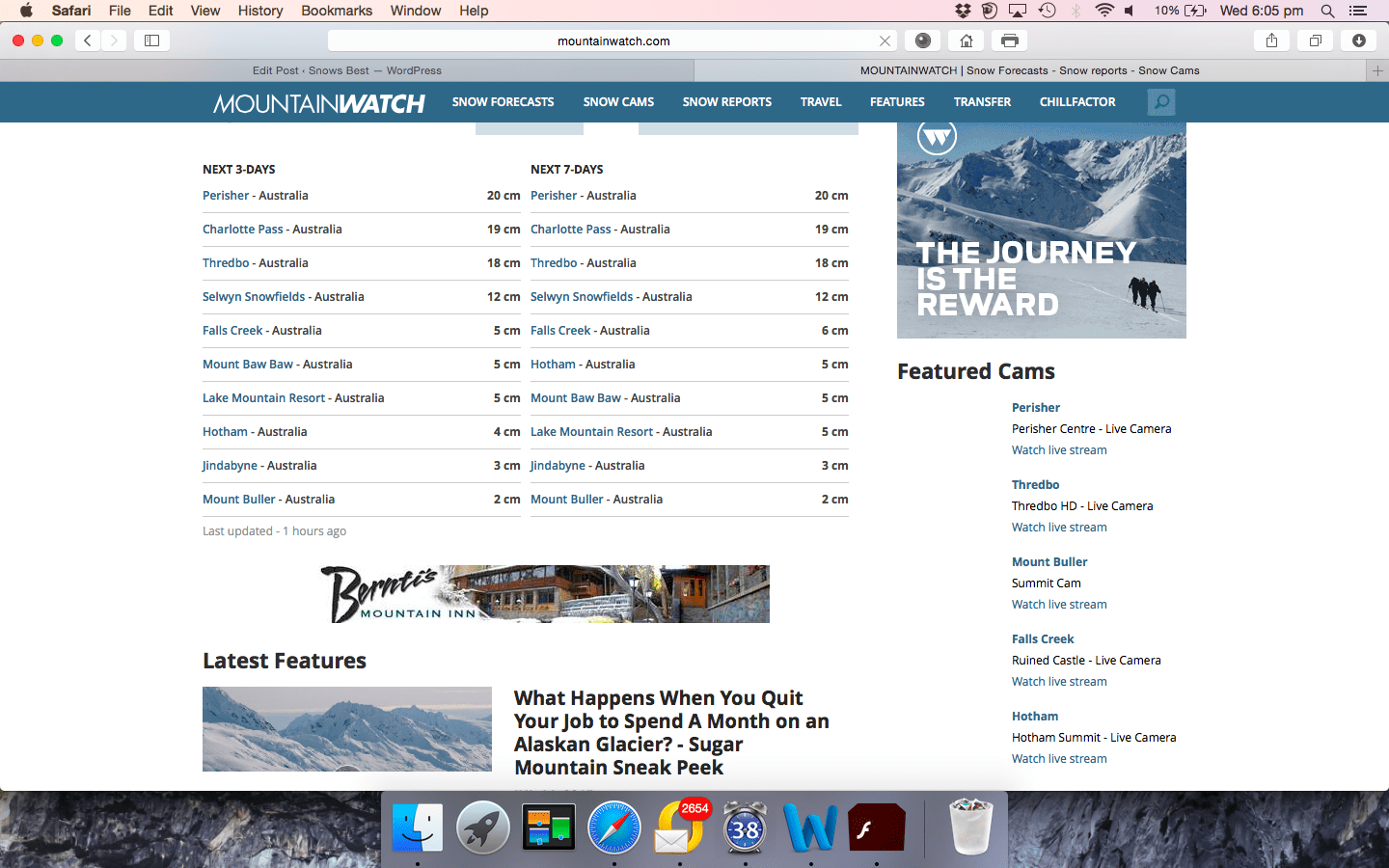
Task: Open the Alaskan Glacier feature thumbnail
Action: pyautogui.click(x=347, y=729)
